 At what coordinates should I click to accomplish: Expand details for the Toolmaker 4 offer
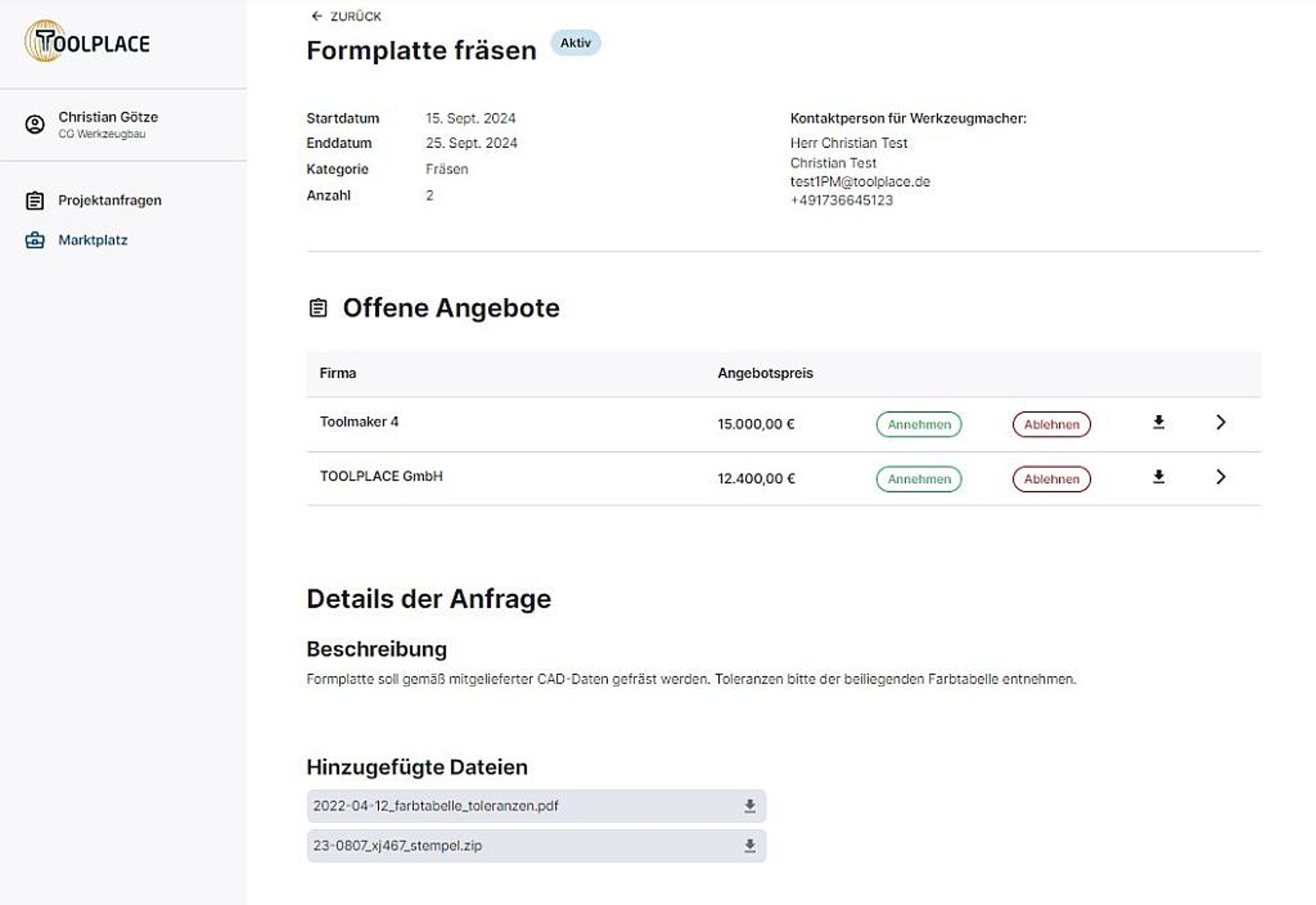pos(1221,423)
